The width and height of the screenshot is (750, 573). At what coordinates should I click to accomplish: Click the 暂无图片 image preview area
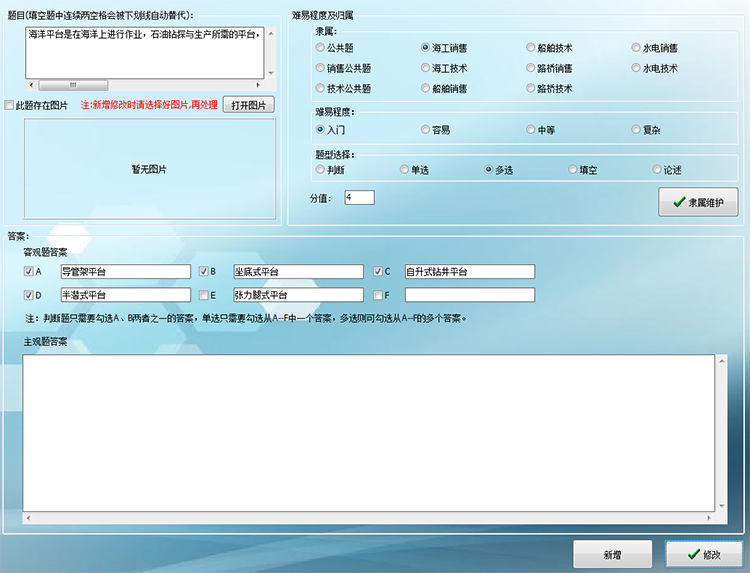pos(148,168)
